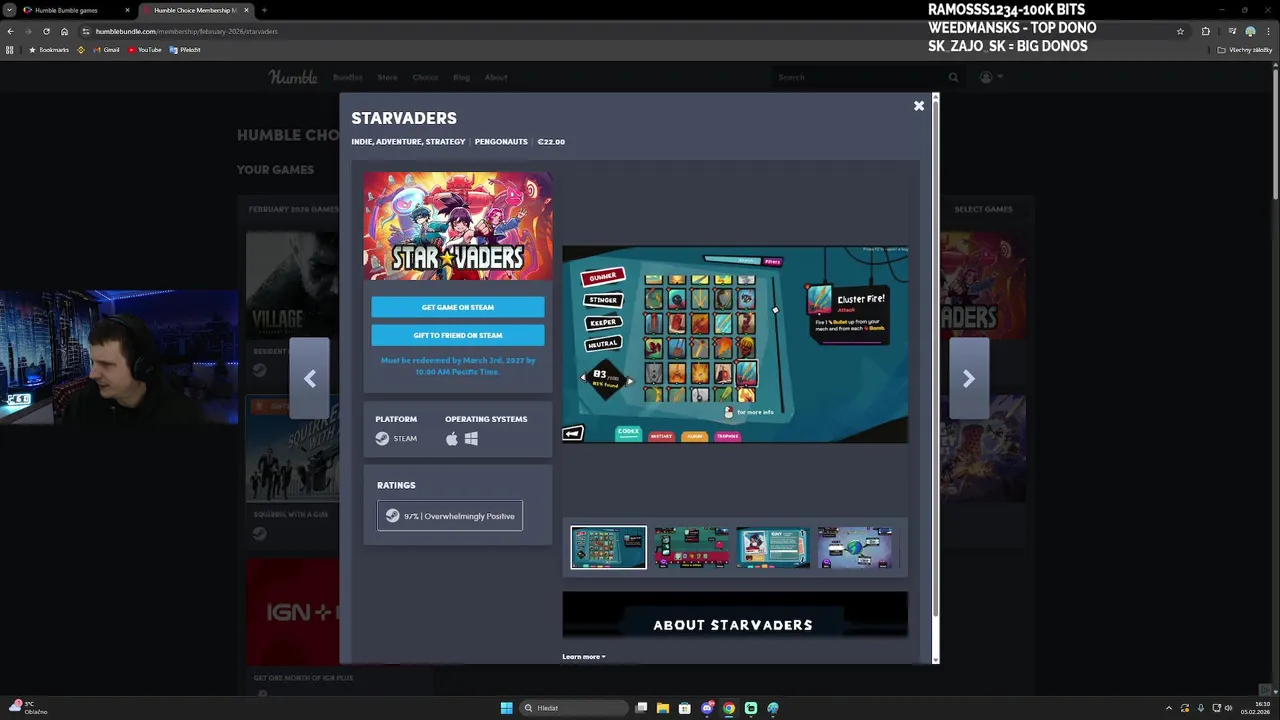This screenshot has height=720, width=1280.
Task: Open Discord from the taskbar
Action: [707, 708]
